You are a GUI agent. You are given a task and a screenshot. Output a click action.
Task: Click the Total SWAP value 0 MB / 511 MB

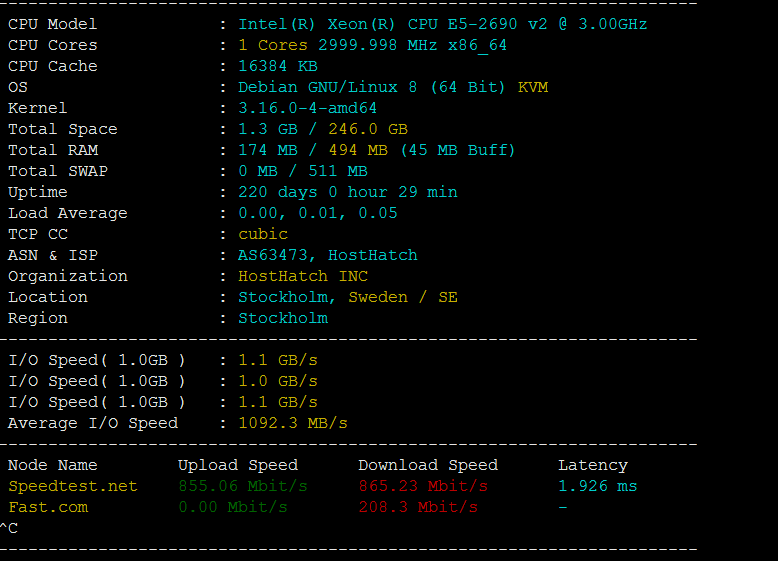(302, 171)
